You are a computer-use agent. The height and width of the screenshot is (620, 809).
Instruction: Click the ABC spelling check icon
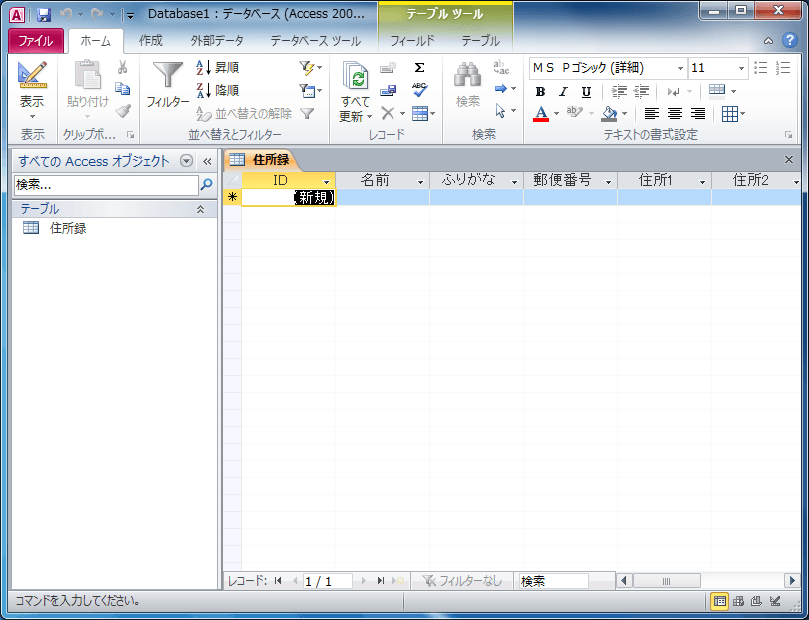click(x=419, y=90)
